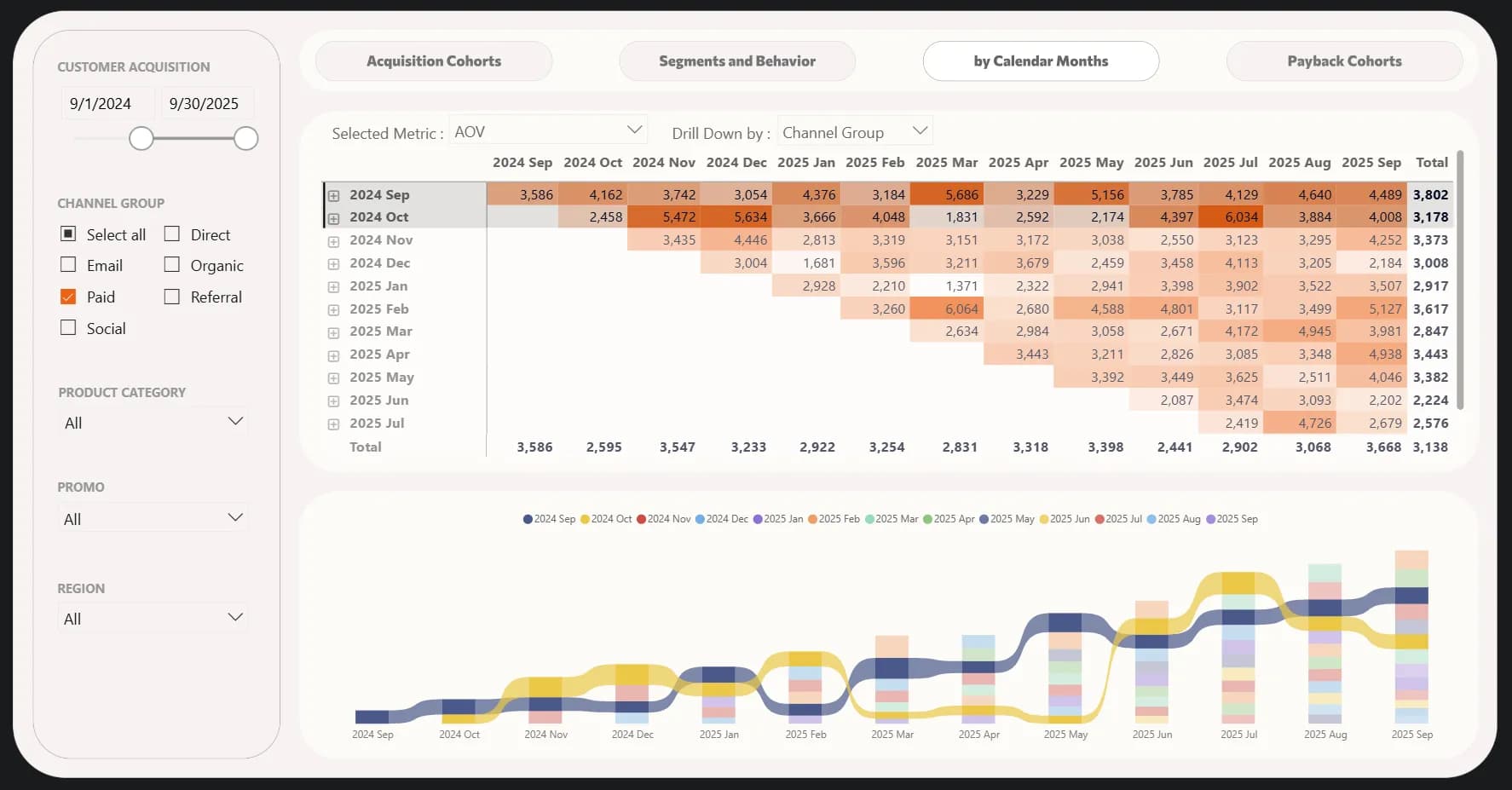Click the 2024 Sep legend dot
The height and width of the screenshot is (790, 1512).
click(528, 519)
